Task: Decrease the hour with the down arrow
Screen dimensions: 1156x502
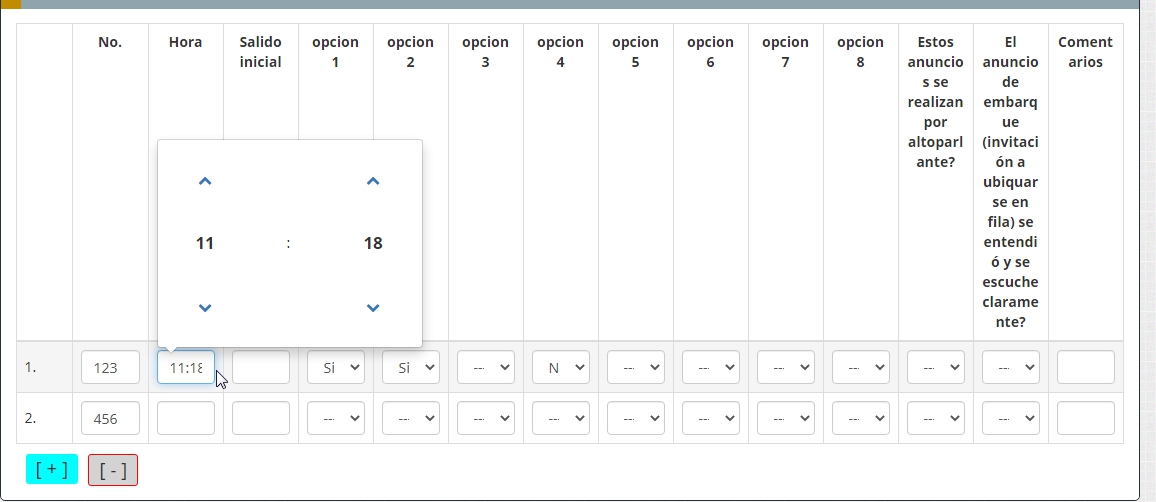Action: click(x=205, y=308)
